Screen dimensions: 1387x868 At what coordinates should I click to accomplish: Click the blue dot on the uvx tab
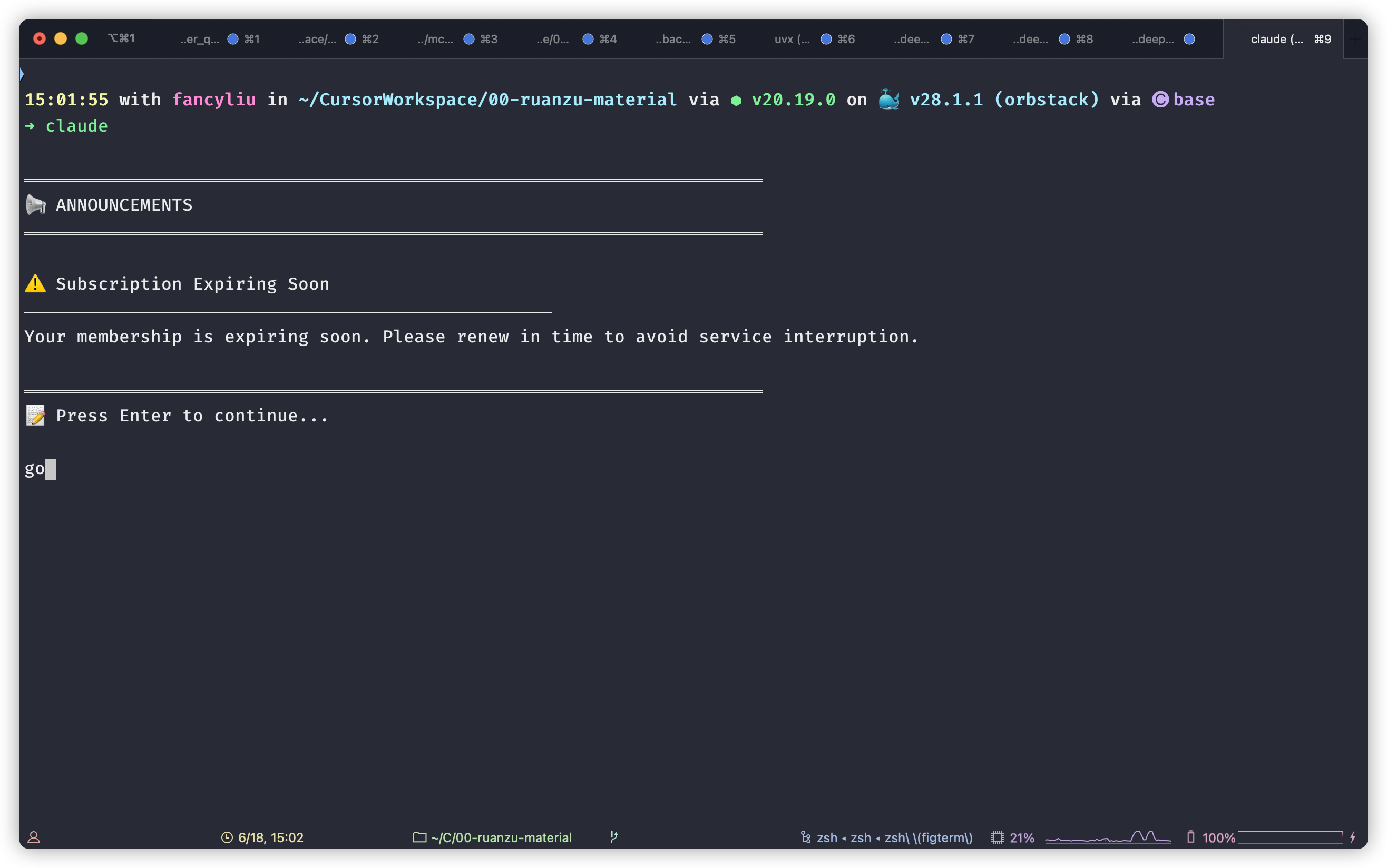[826, 39]
